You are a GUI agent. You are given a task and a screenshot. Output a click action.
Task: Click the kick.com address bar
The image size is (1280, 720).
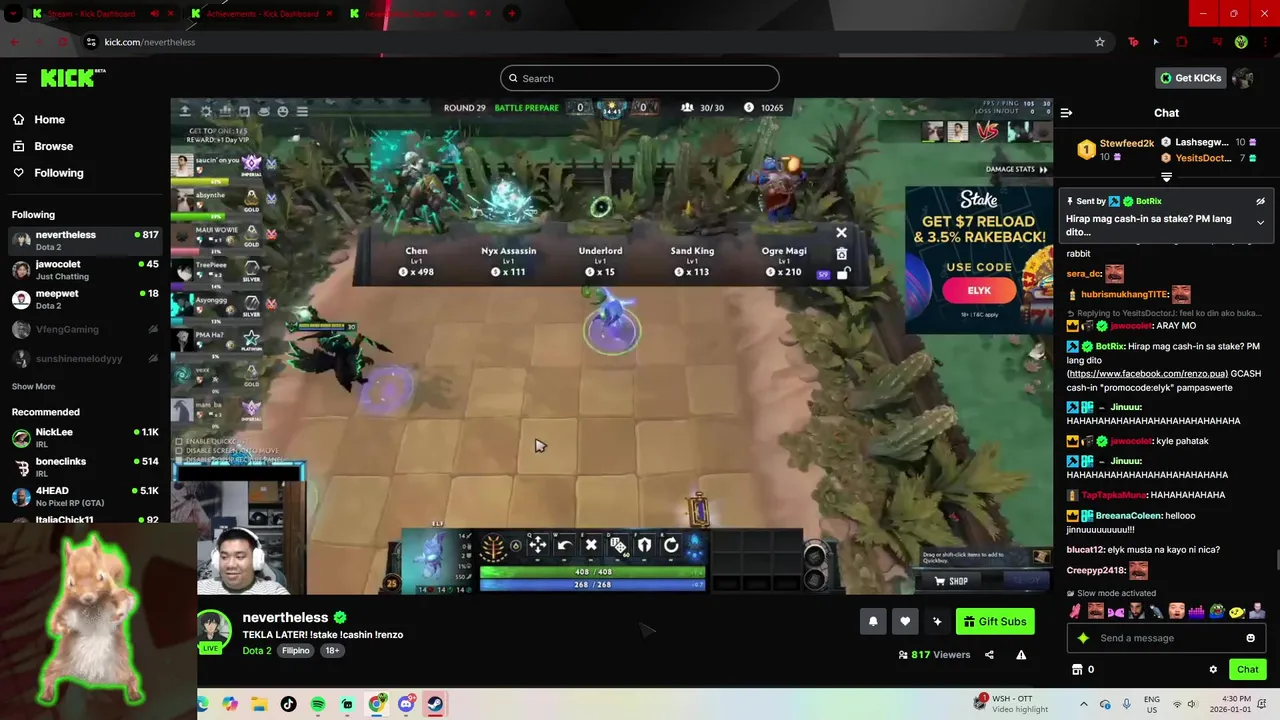pos(590,42)
